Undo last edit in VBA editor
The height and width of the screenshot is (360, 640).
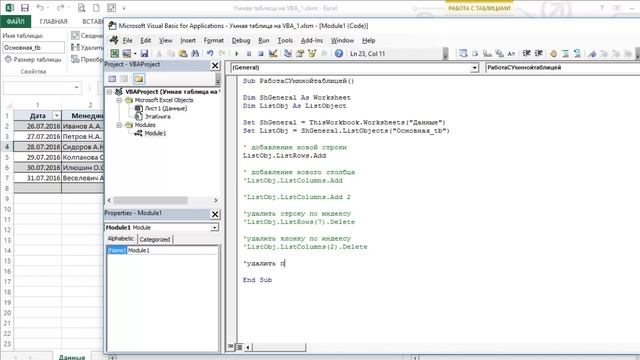210,53
